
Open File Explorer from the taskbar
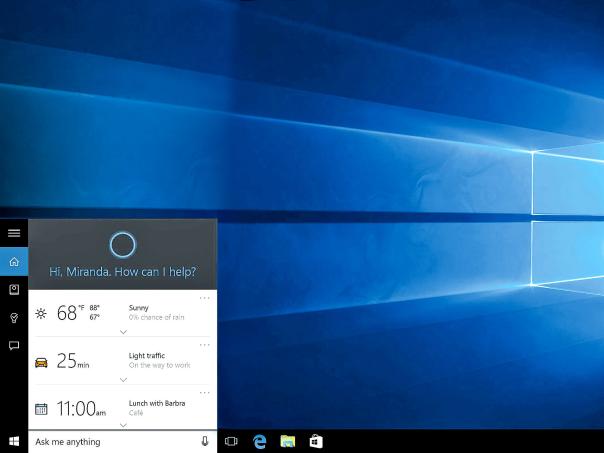288,441
